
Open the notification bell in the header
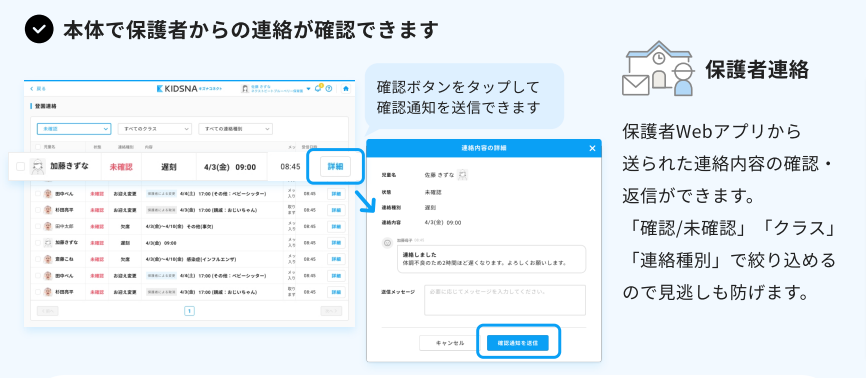click(x=318, y=88)
